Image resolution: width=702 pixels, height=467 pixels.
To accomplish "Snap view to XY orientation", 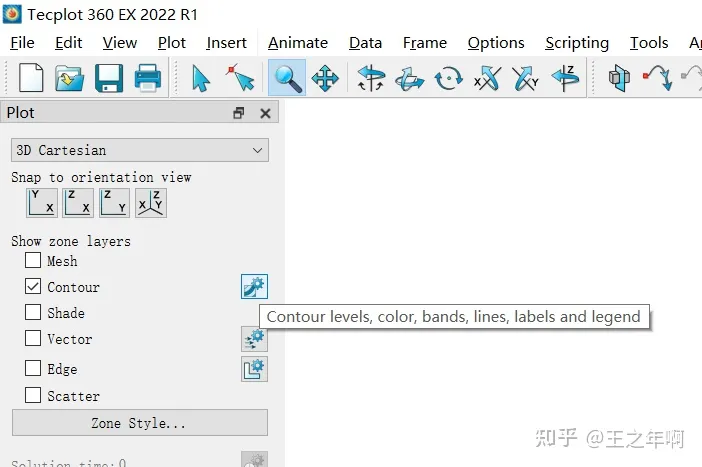I will pyautogui.click(x=42, y=203).
